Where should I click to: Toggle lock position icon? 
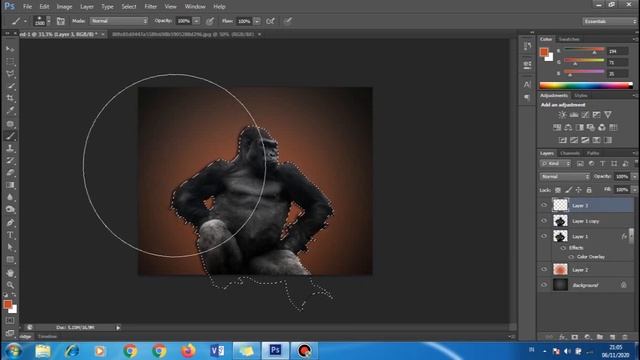click(x=578, y=190)
